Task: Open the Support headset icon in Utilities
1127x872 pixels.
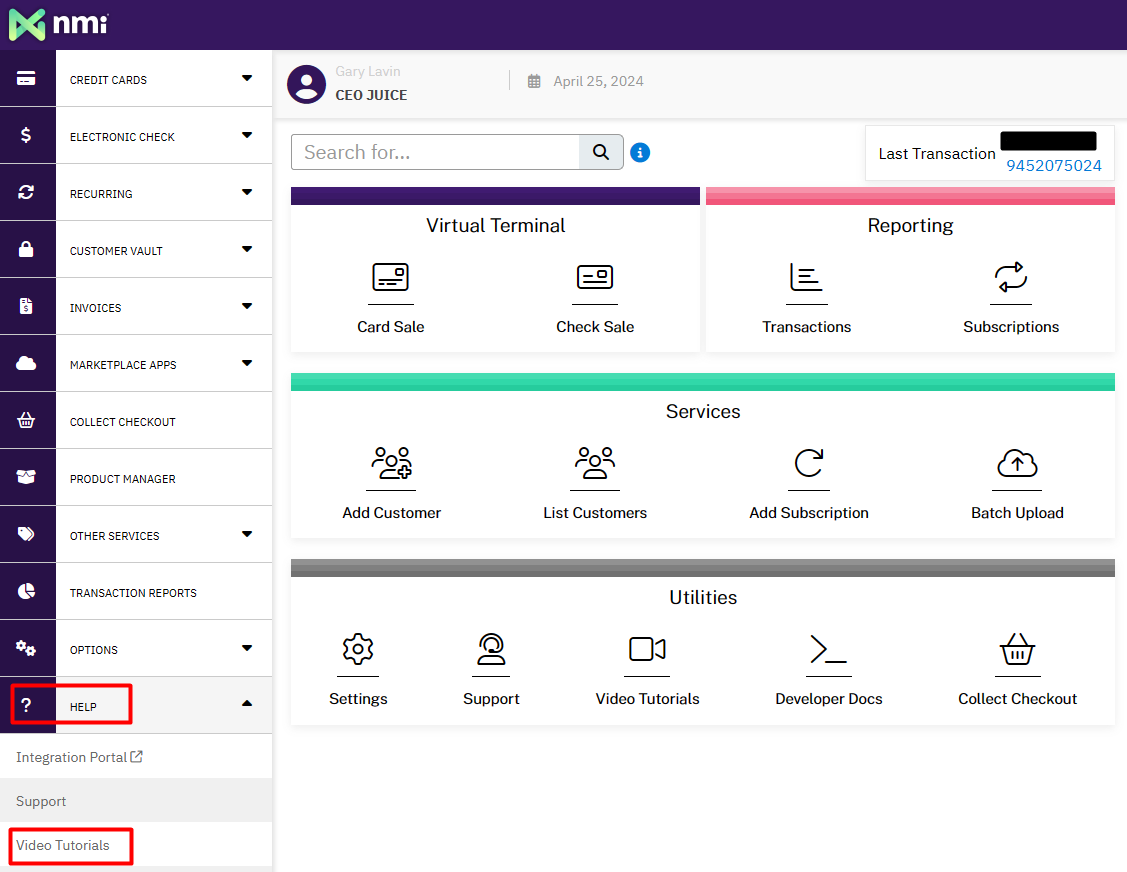Action: click(491, 649)
